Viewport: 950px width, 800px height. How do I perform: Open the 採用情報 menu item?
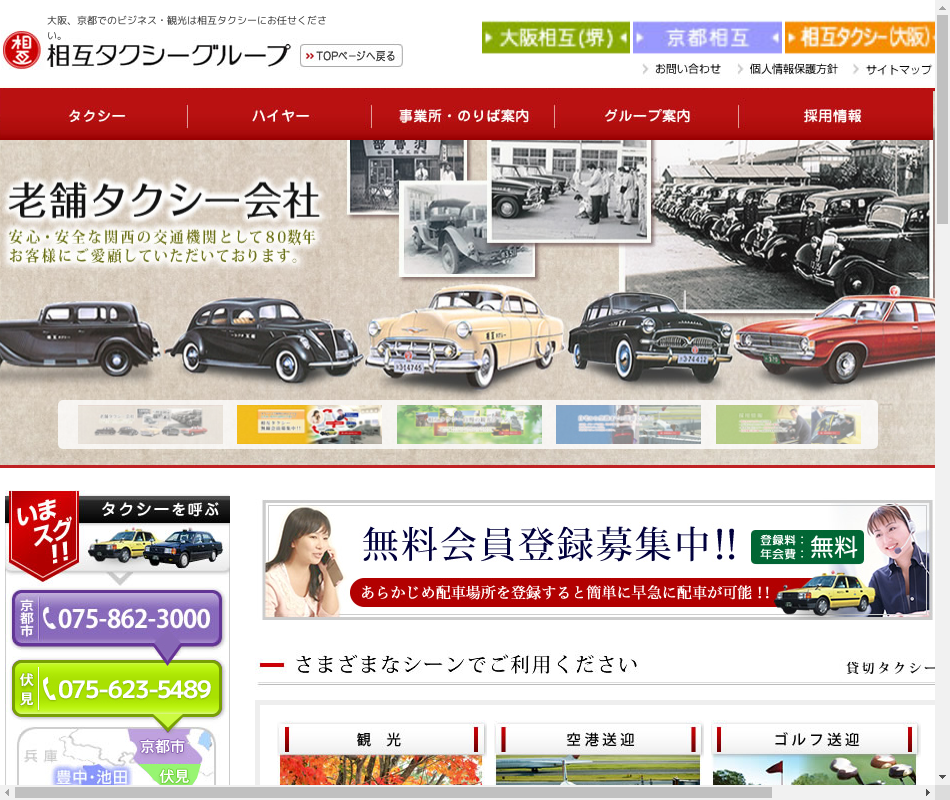click(x=832, y=116)
